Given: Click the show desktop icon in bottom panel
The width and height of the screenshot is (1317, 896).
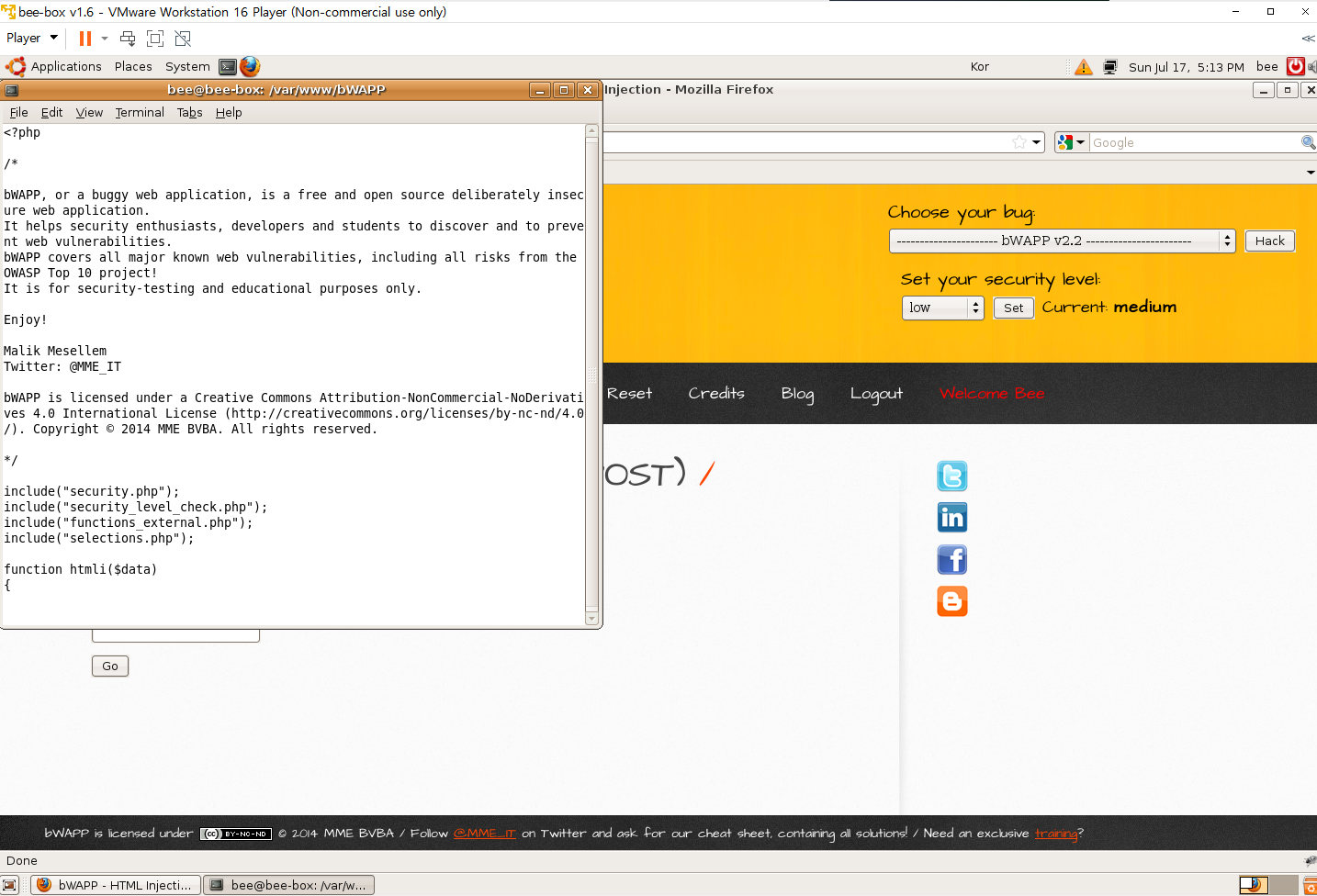Looking at the screenshot, I should click(x=10, y=885).
